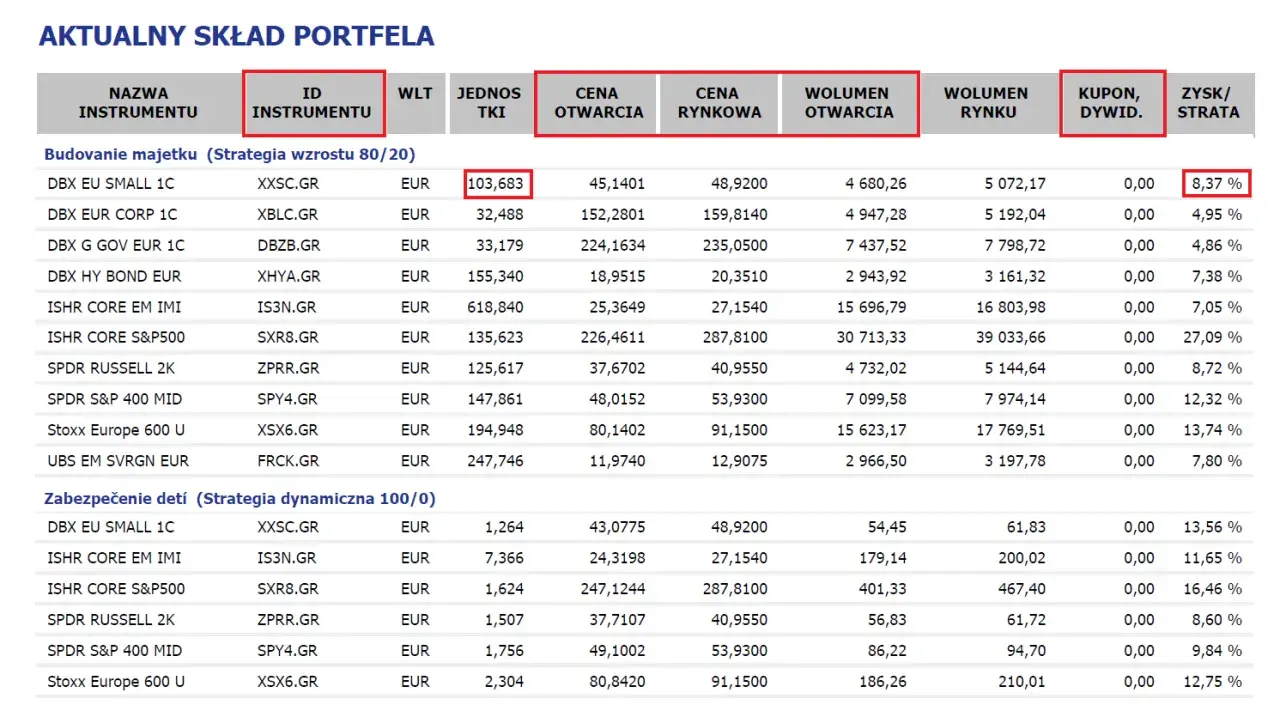
Task: Click the CENA OTWARCIA column header
Action: 597,103
